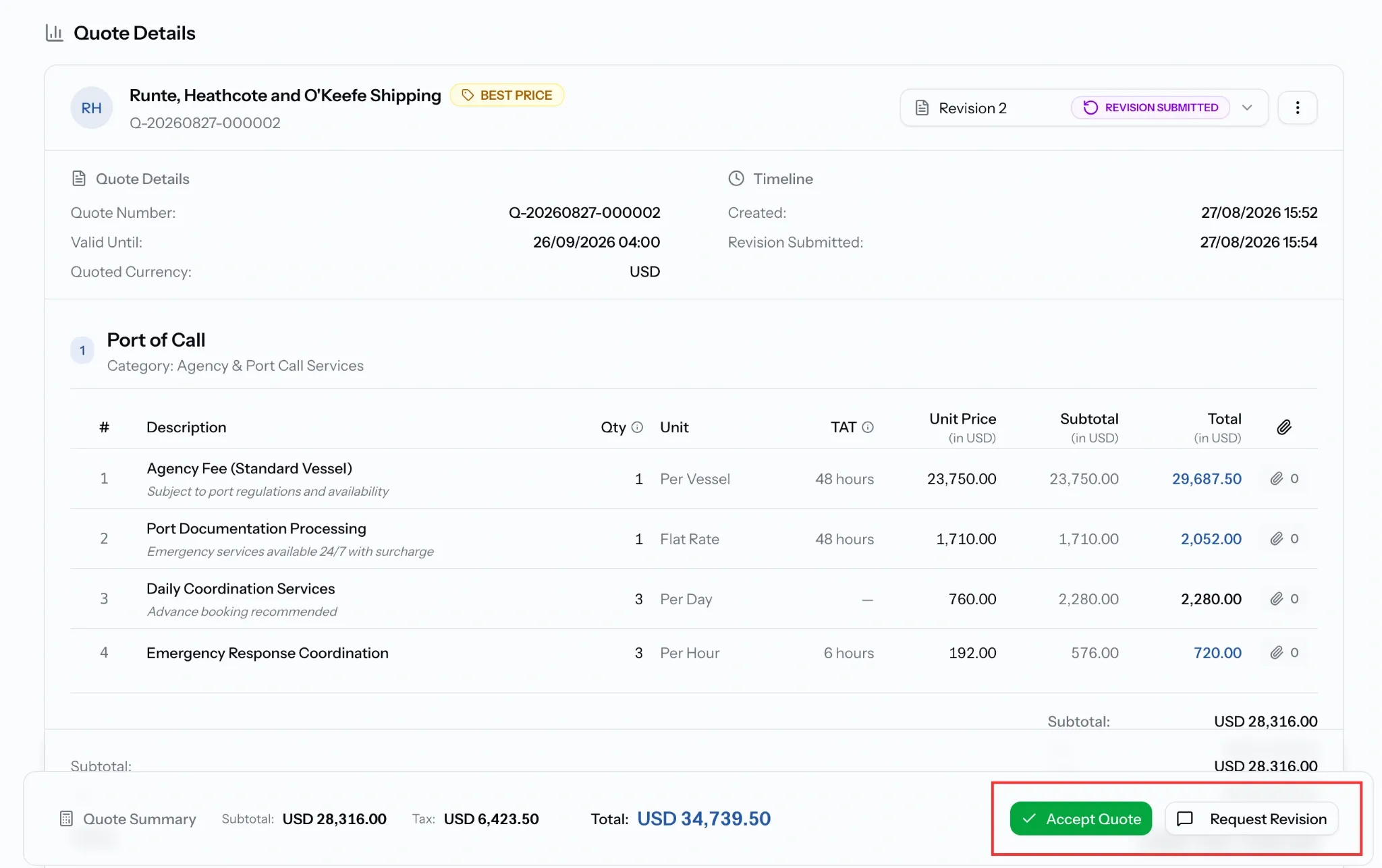Click the attachments column paperclip header icon
This screenshot has width=1382, height=868.
(x=1283, y=427)
